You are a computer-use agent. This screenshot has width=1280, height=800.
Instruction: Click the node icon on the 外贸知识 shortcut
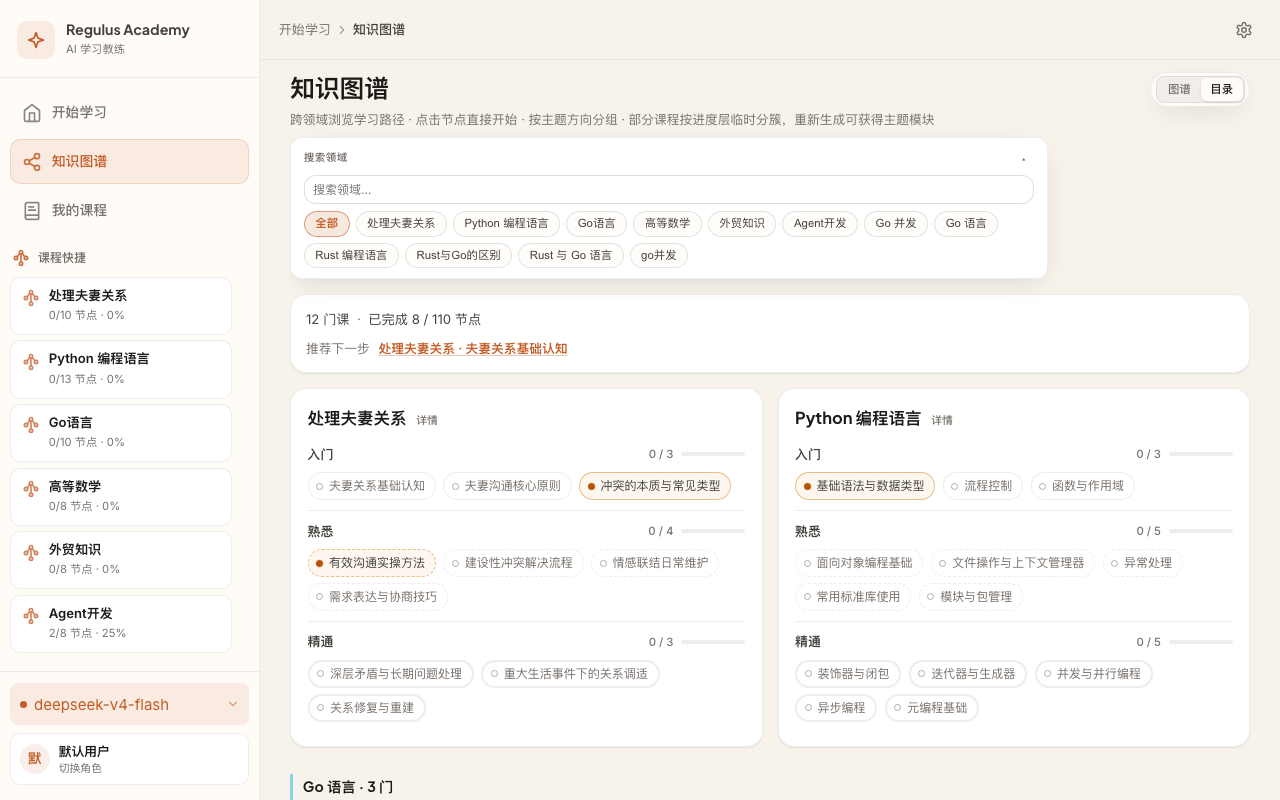31,551
